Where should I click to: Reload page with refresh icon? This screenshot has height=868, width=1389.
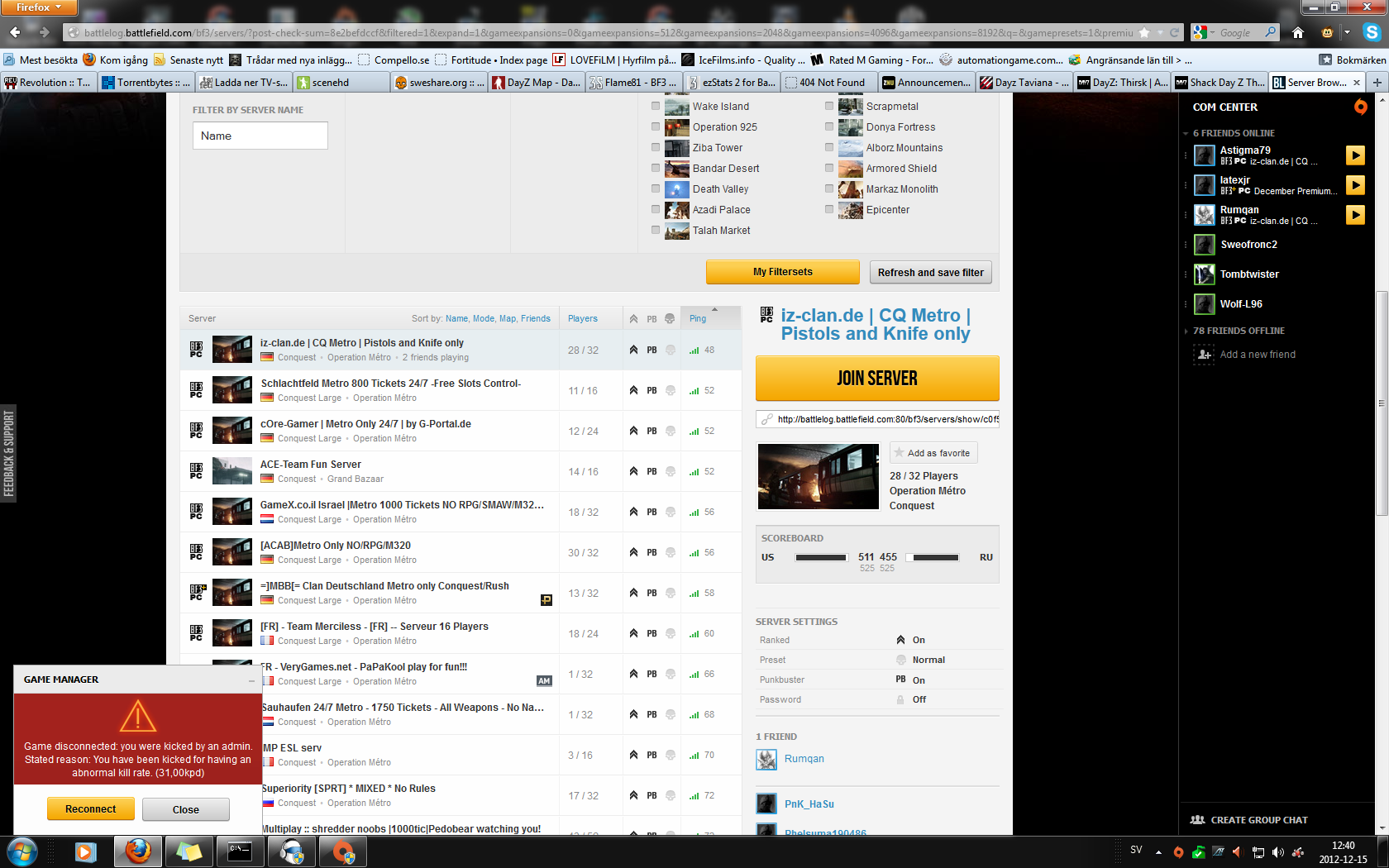click(1174, 32)
